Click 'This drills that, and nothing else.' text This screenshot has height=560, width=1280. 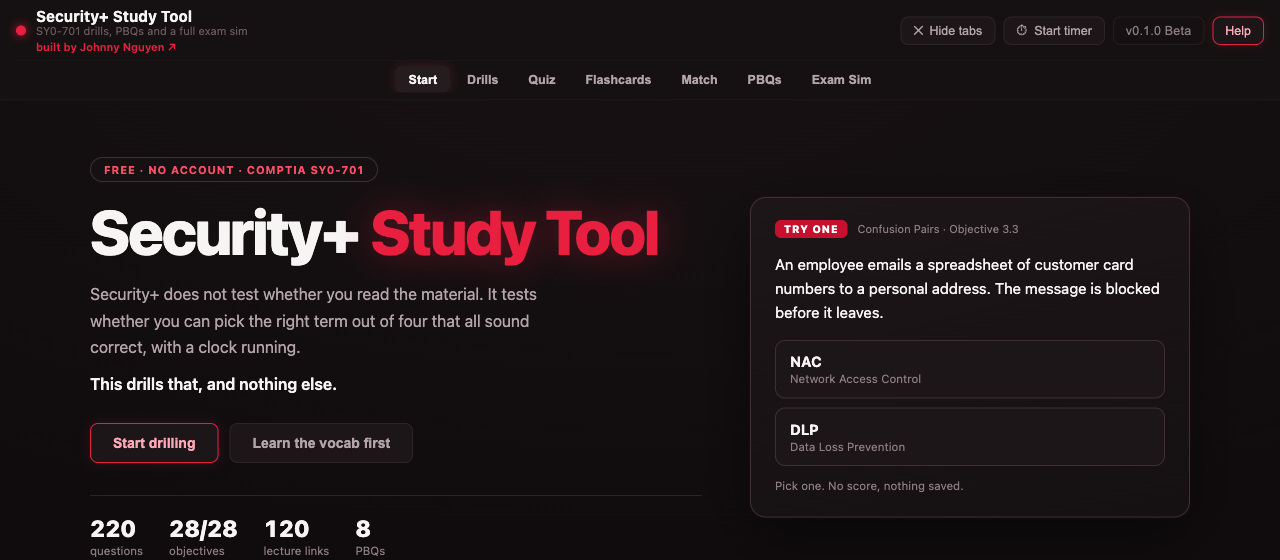213,384
